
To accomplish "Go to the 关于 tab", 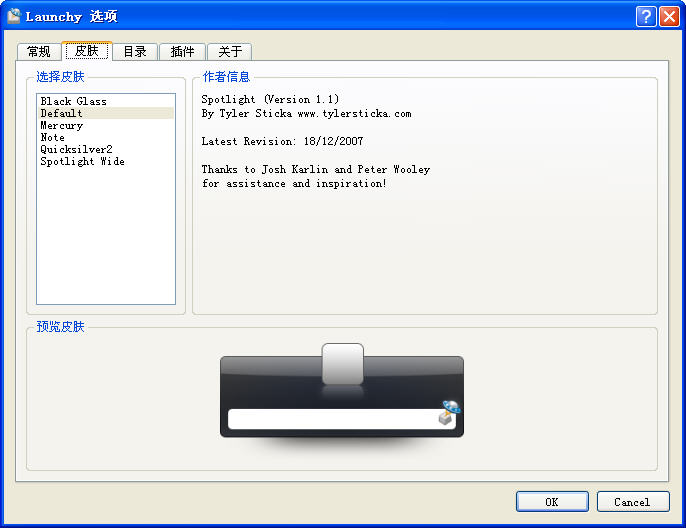I will click(230, 52).
